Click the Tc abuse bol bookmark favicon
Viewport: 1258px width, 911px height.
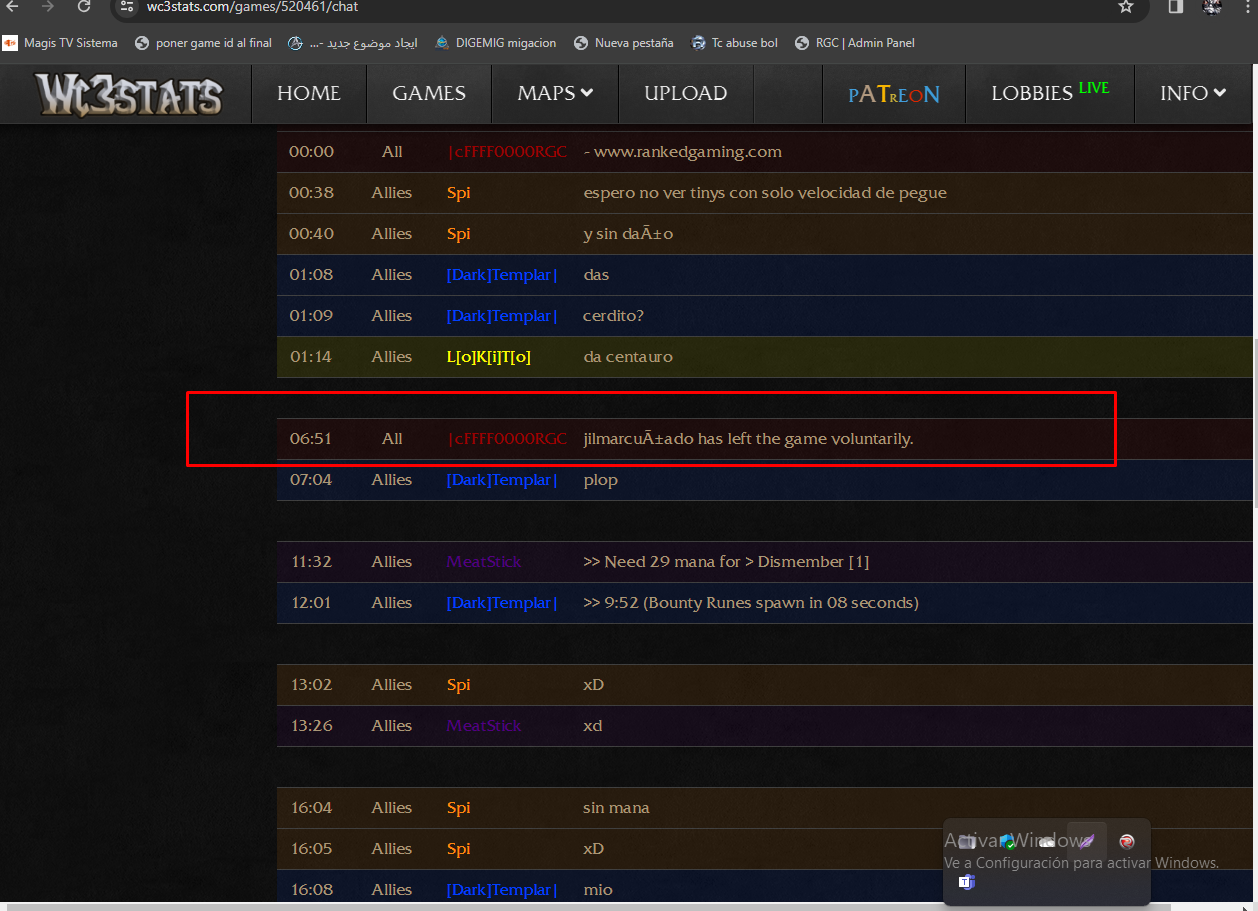pyautogui.click(x=698, y=43)
